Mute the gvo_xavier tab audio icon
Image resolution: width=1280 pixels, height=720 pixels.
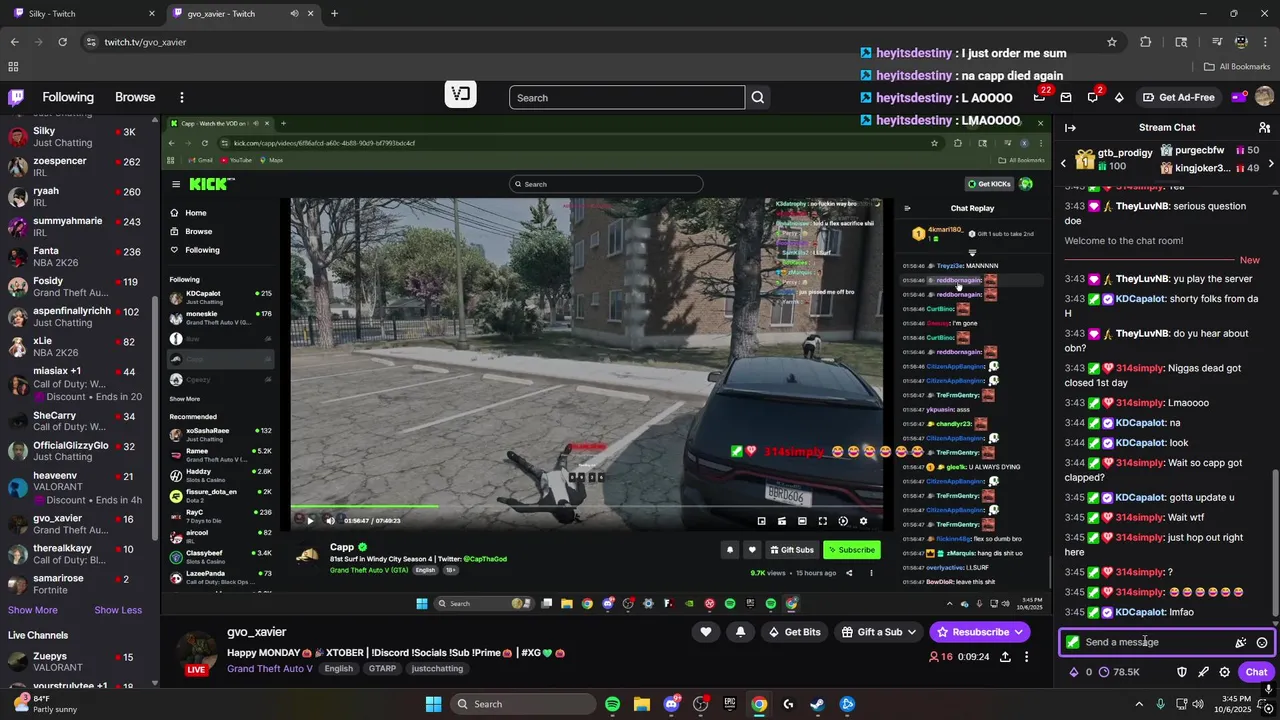[x=294, y=13]
